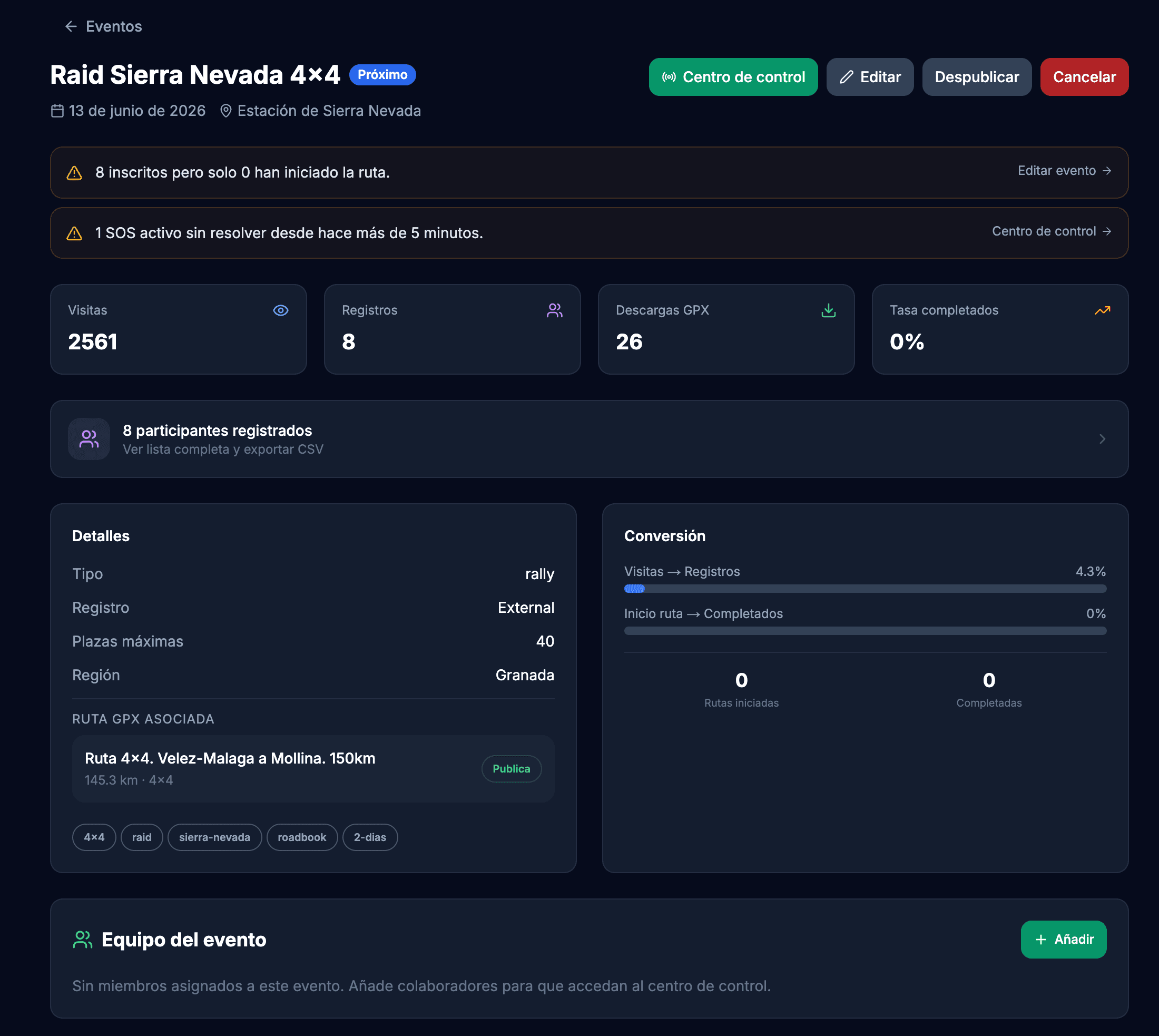Click the 0% Tasa completados value

(907, 341)
